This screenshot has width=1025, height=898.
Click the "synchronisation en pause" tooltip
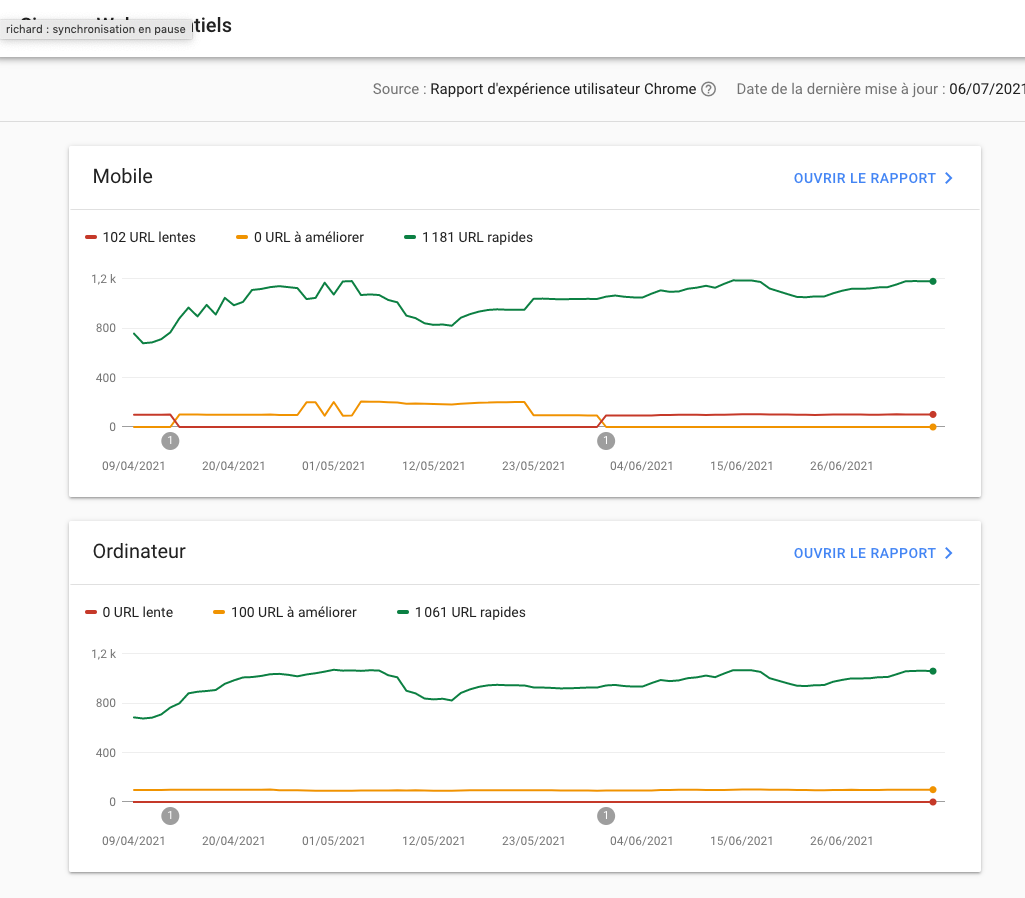point(96,29)
